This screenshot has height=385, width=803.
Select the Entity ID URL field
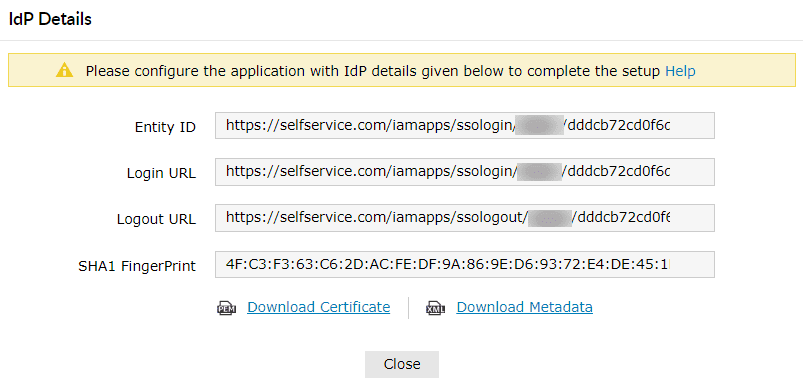[x=464, y=125]
